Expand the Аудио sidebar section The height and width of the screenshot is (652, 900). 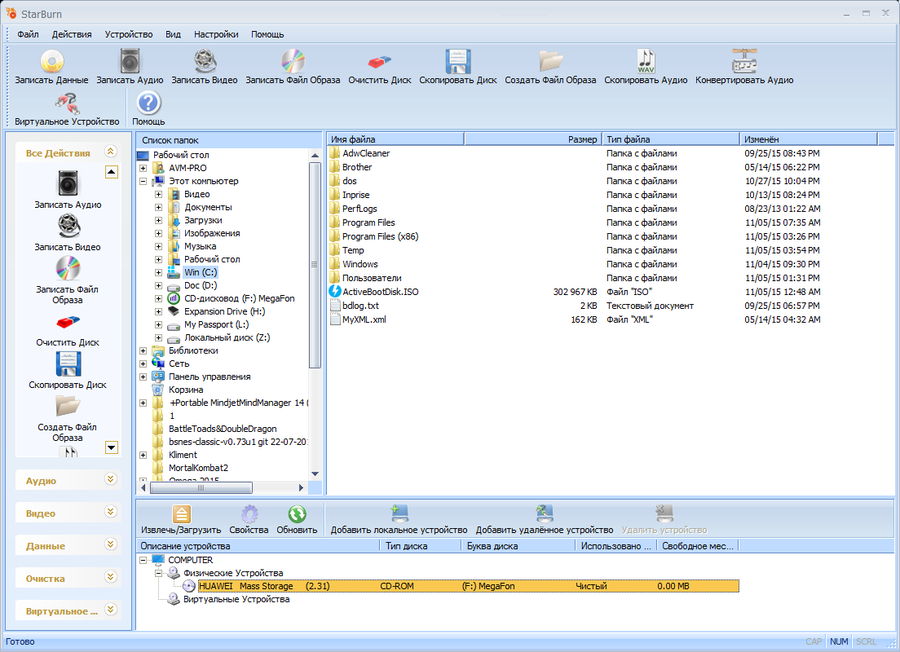(111, 480)
